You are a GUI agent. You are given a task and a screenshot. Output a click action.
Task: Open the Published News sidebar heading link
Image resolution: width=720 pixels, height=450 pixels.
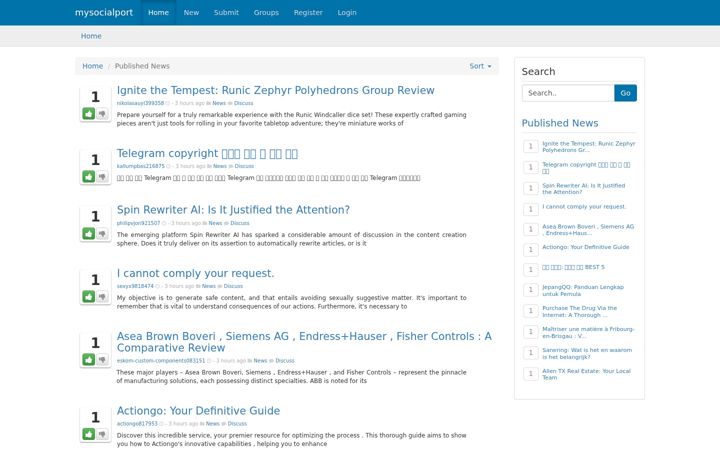560,123
